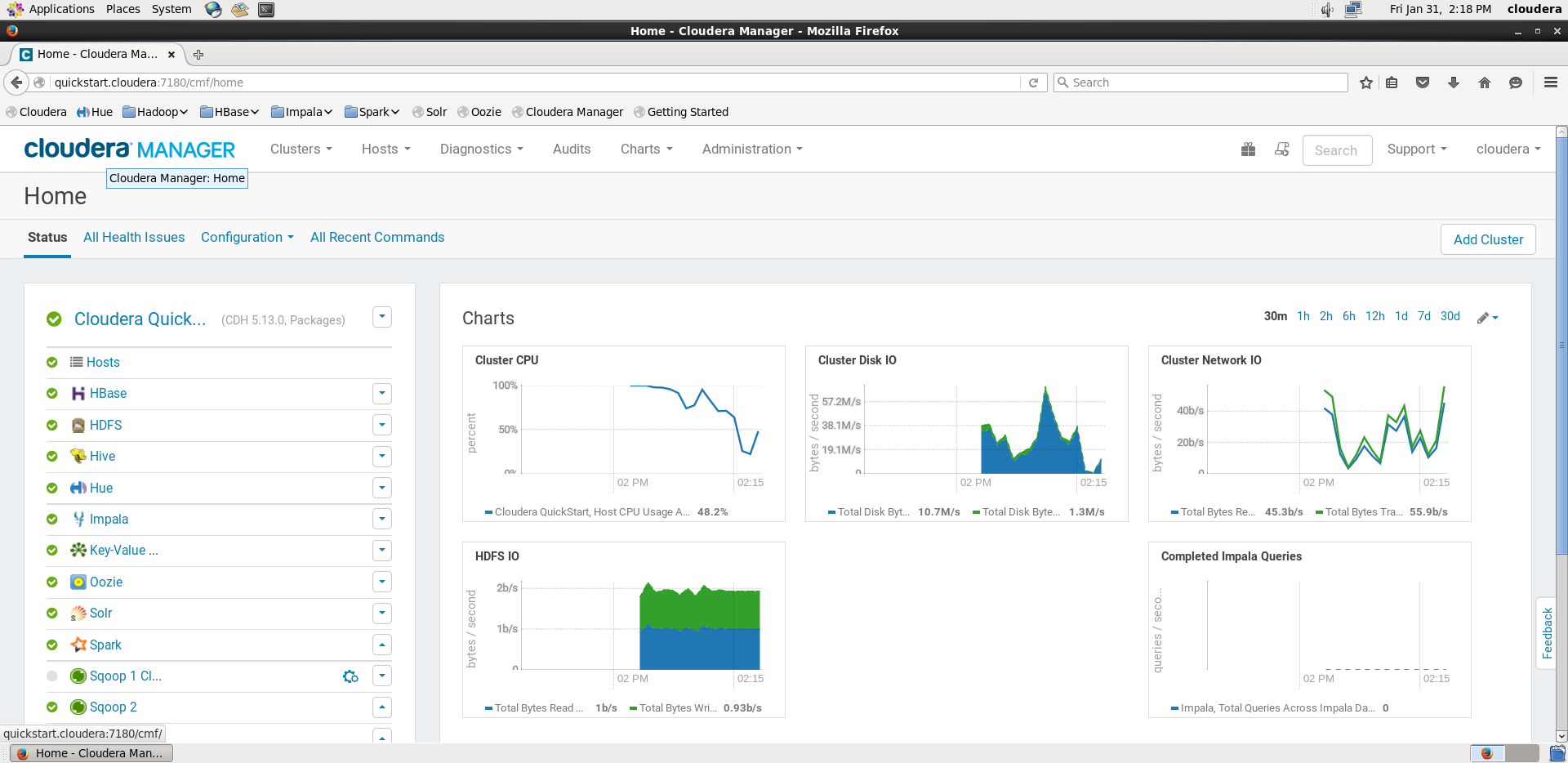The image size is (1568, 763).
Task: Click the Add Cluster button
Action: (x=1488, y=239)
